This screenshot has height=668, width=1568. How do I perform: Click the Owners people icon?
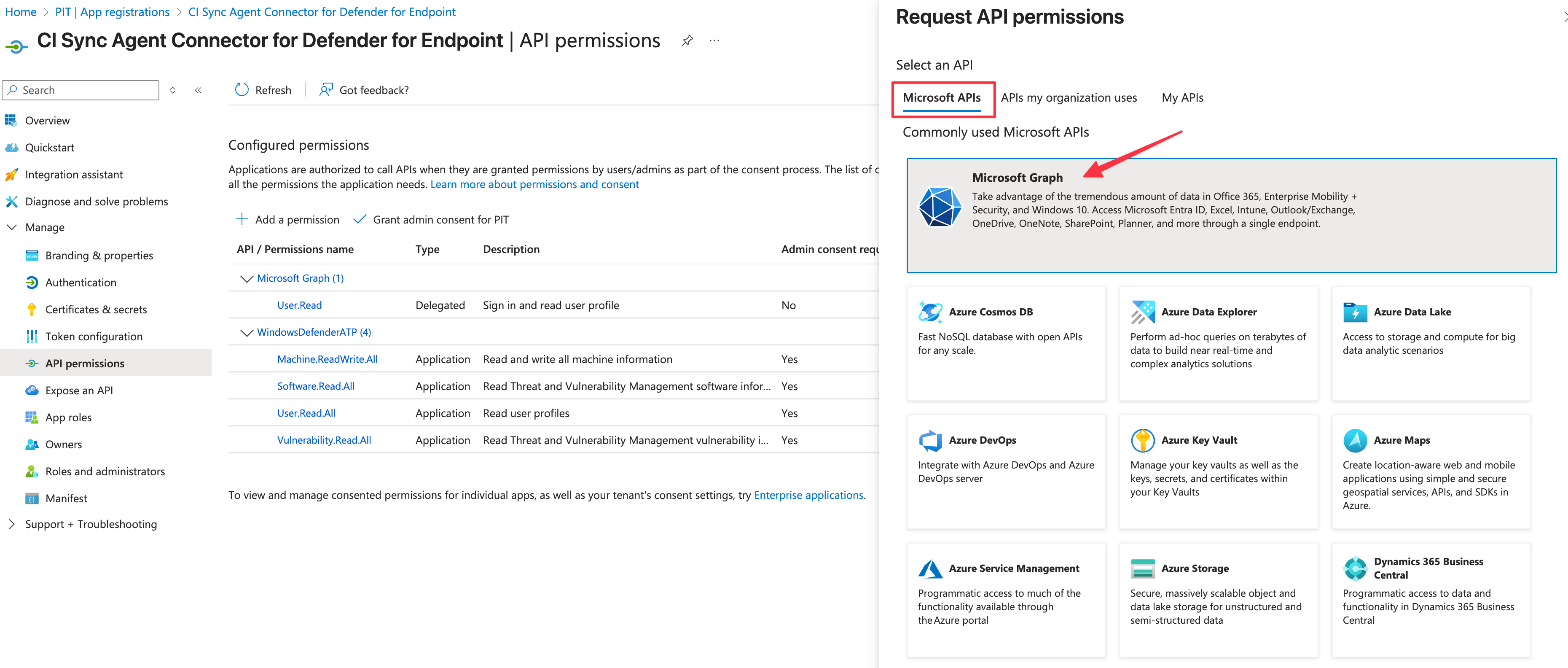tap(32, 444)
